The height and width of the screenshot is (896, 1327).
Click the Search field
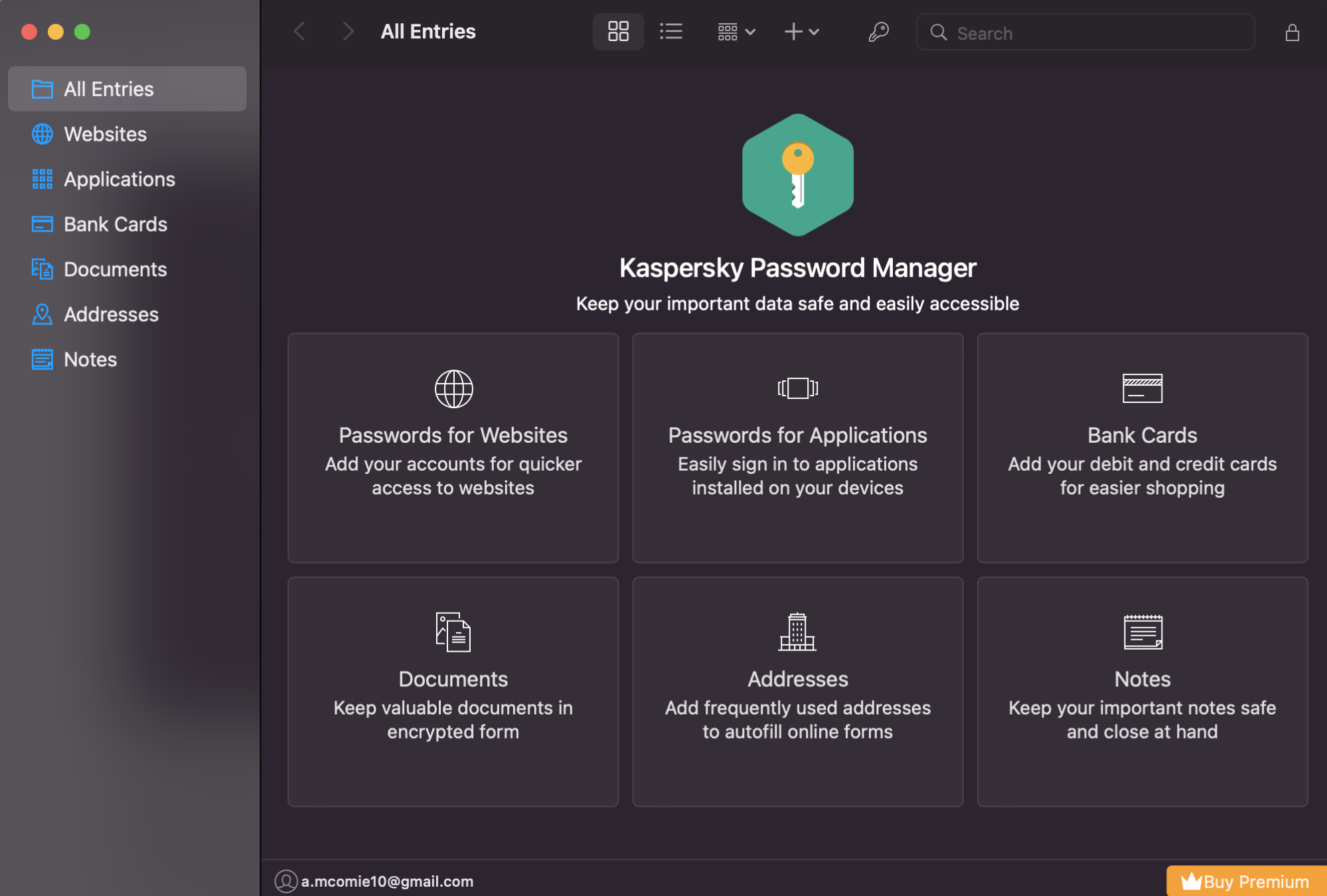(x=1085, y=33)
